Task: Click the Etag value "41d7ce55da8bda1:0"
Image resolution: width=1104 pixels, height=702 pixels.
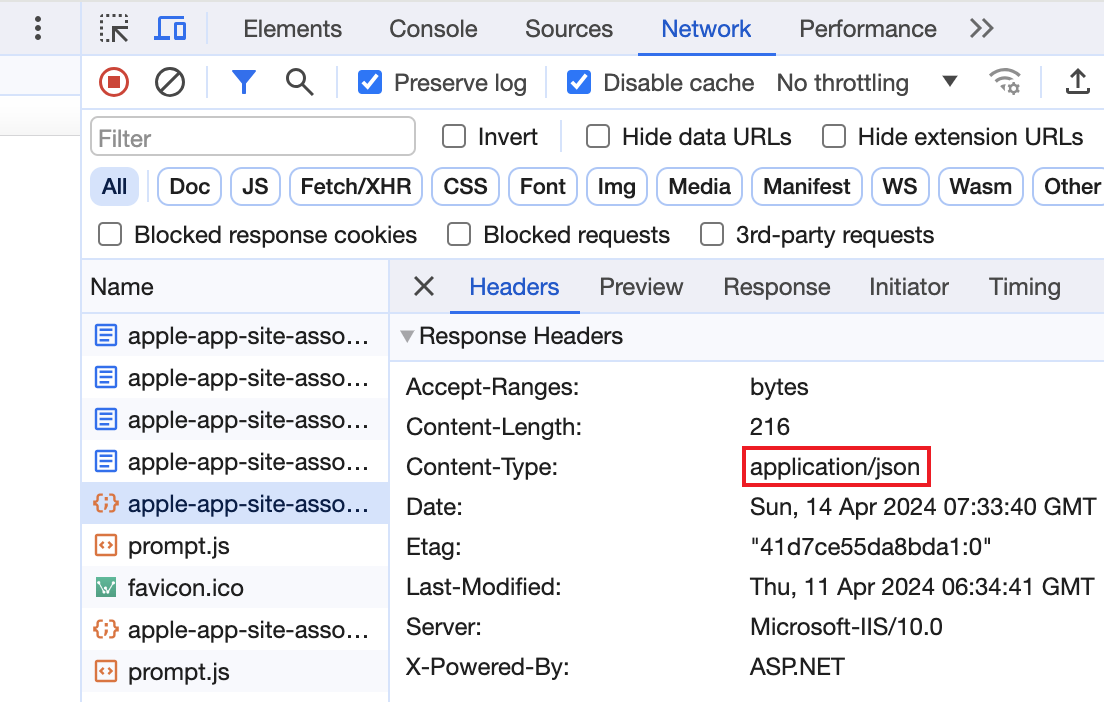Action: pyautogui.click(x=870, y=546)
